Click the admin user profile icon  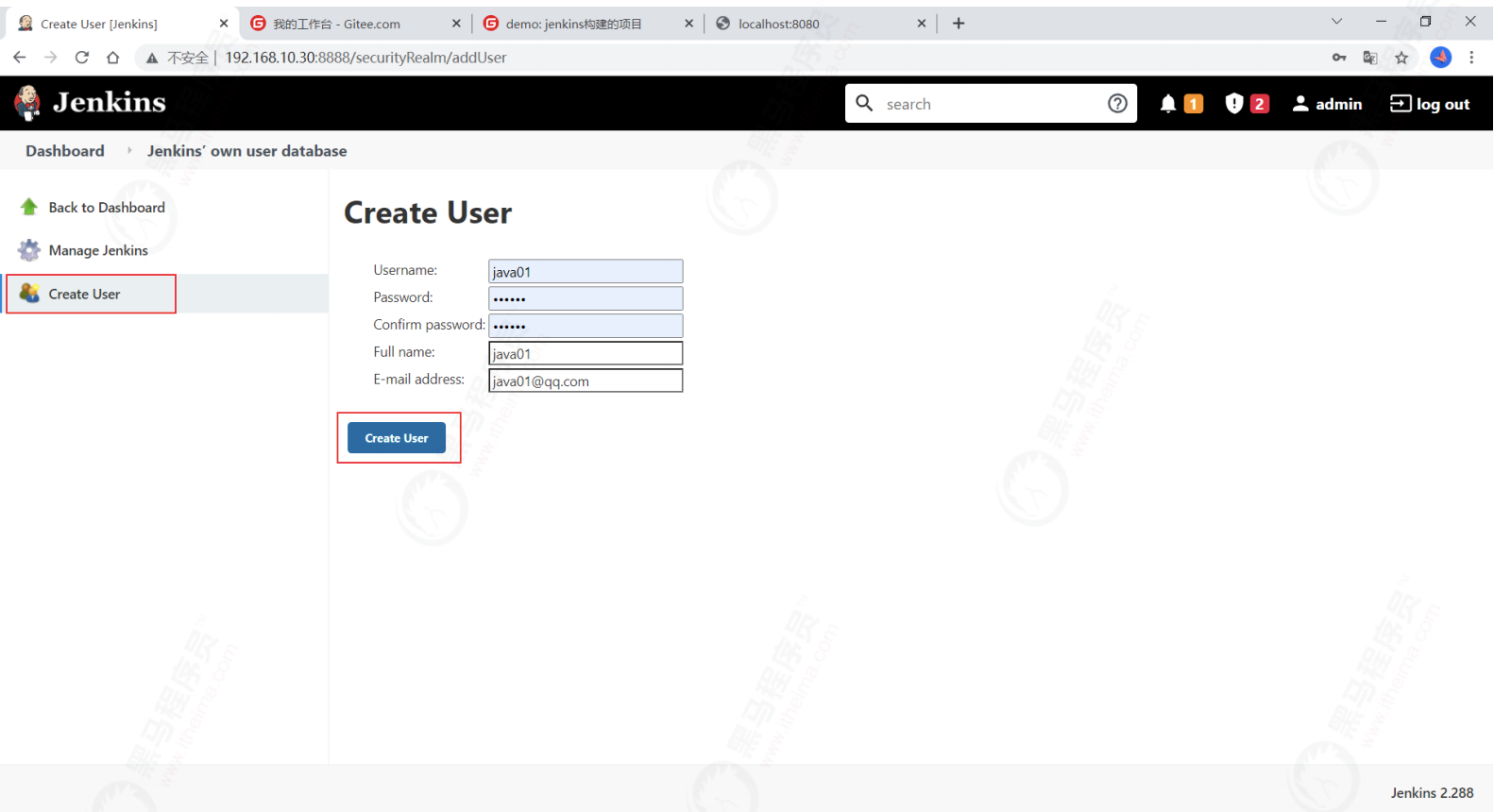click(1300, 104)
